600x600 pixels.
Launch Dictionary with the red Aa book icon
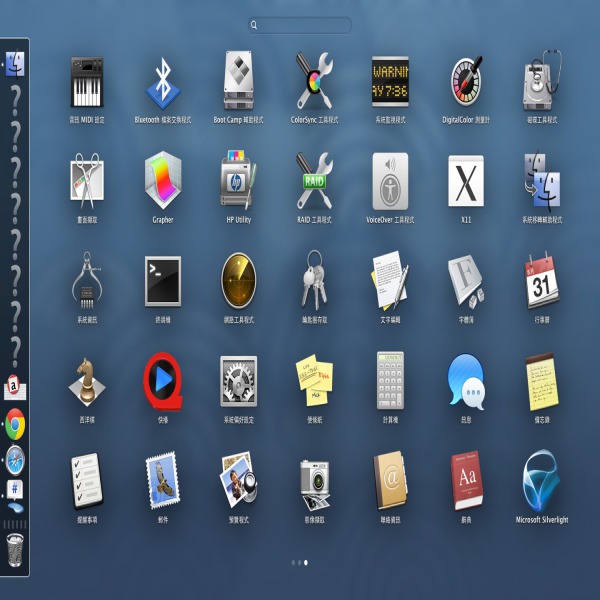click(466, 481)
